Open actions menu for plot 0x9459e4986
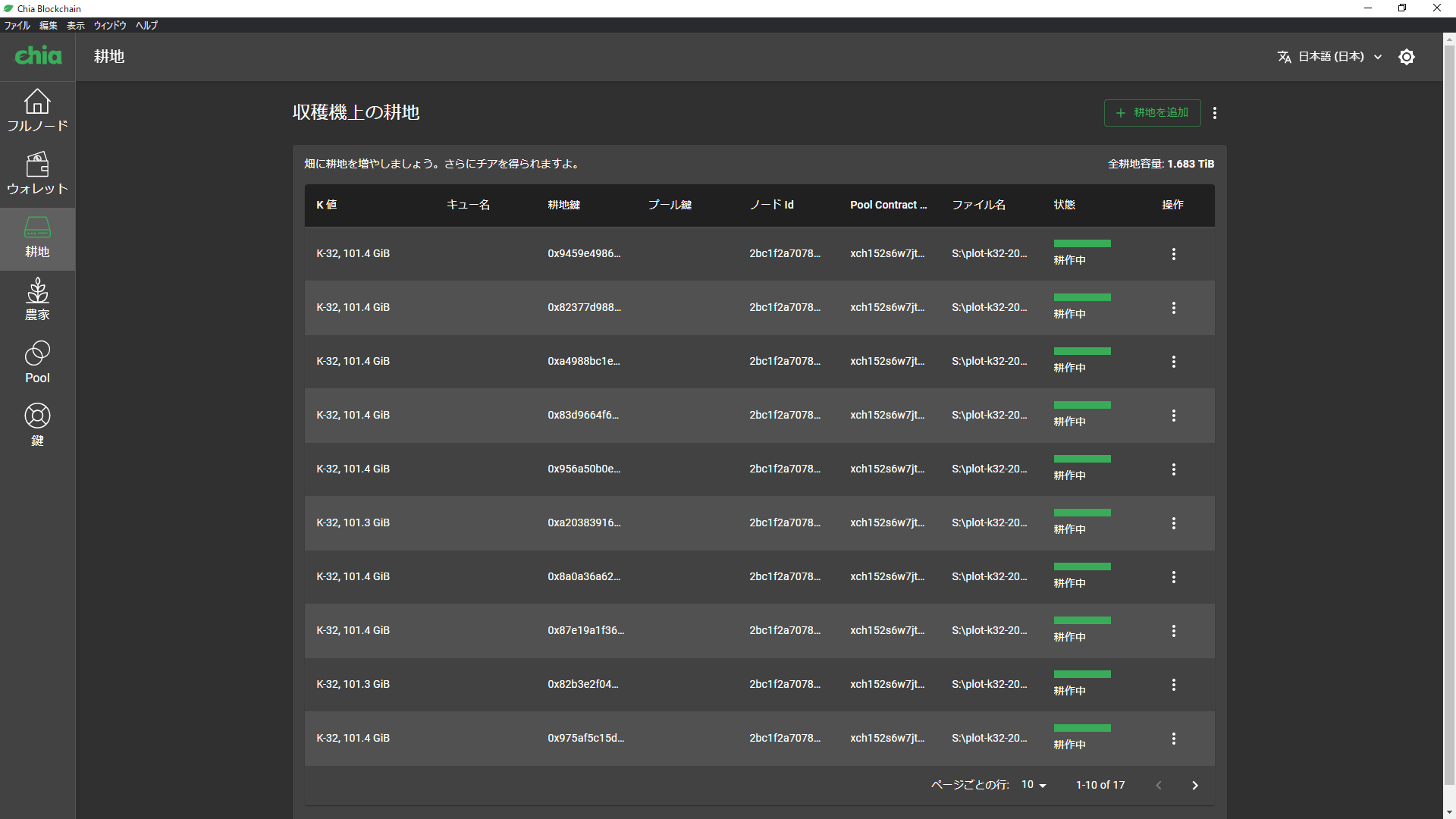Viewport: 1456px width, 819px height. click(x=1174, y=254)
